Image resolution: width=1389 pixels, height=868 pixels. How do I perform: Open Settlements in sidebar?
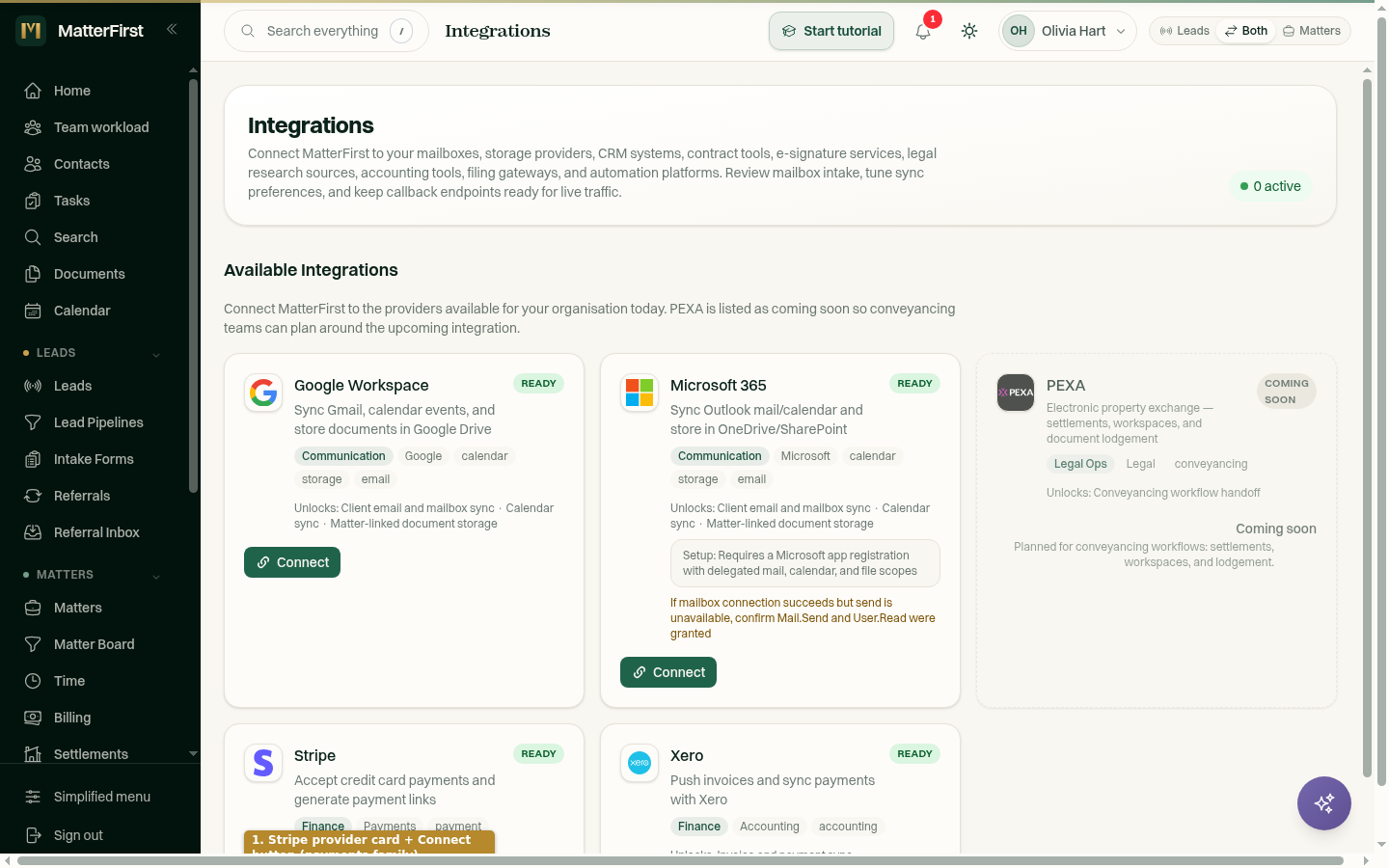point(93,754)
